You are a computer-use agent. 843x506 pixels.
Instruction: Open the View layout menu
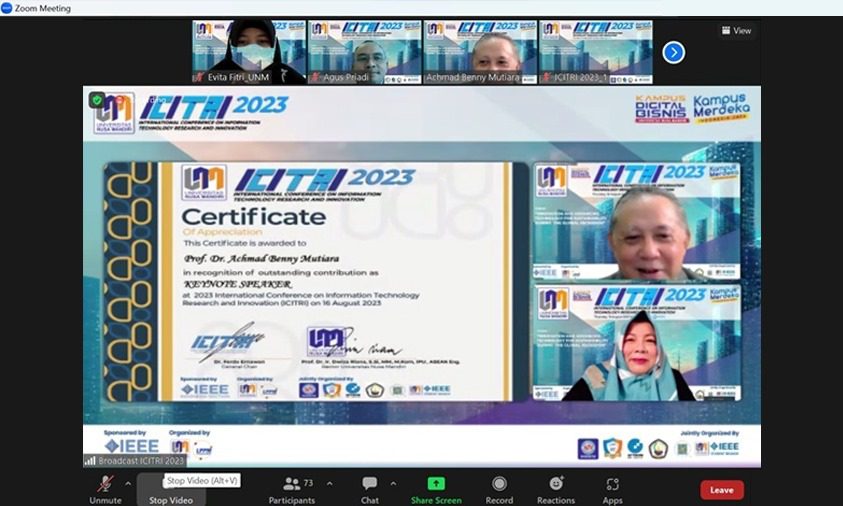click(x=737, y=31)
